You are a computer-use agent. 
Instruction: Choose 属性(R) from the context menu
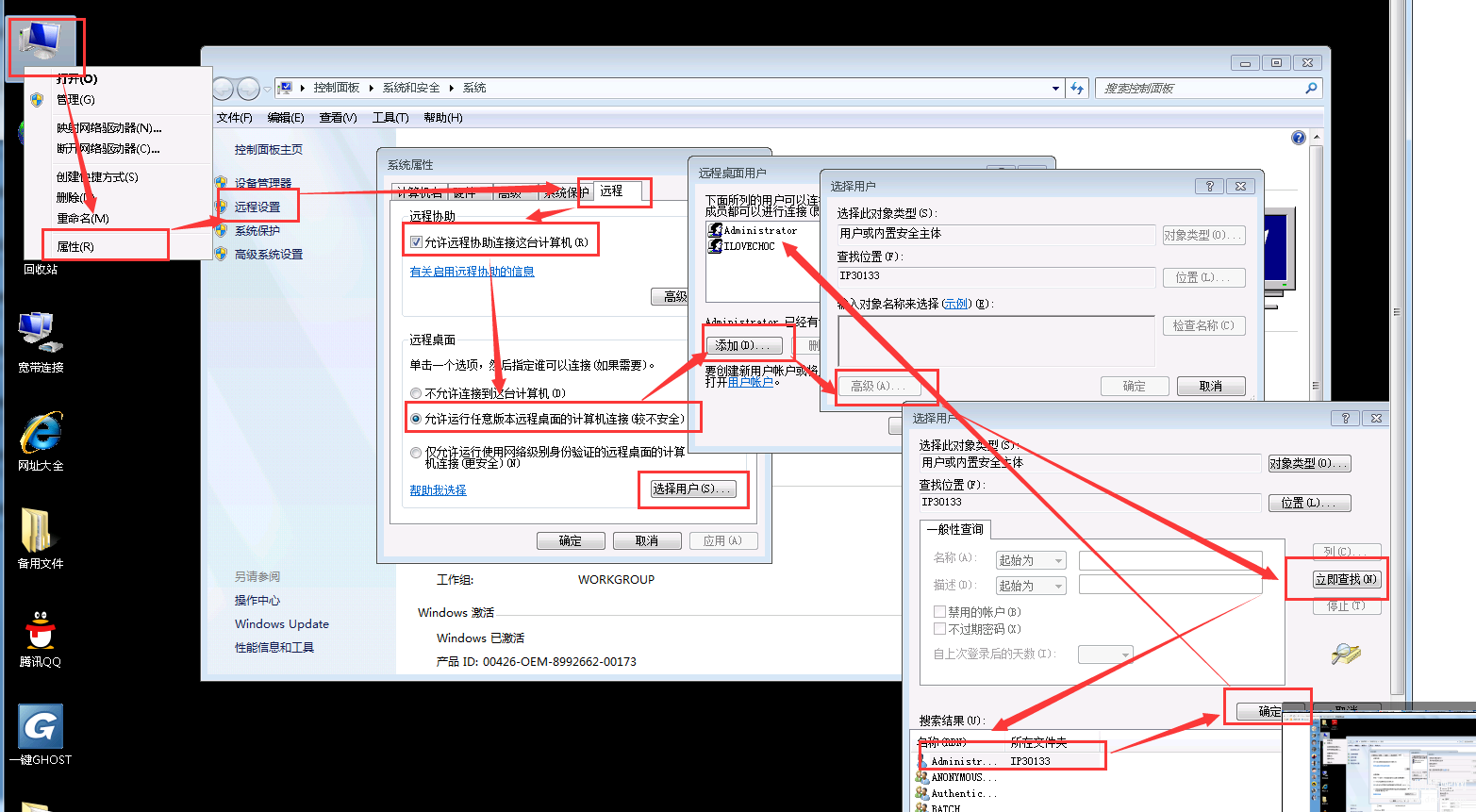click(75, 247)
